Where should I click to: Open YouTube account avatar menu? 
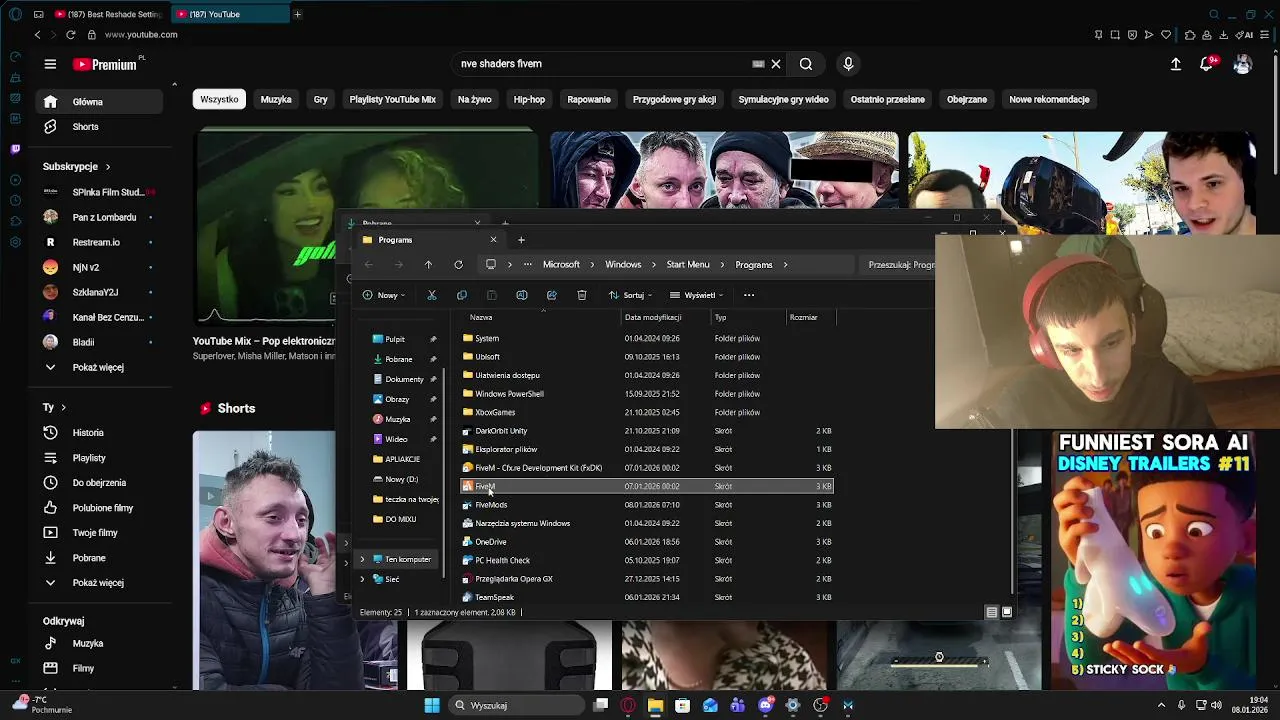[1242, 64]
